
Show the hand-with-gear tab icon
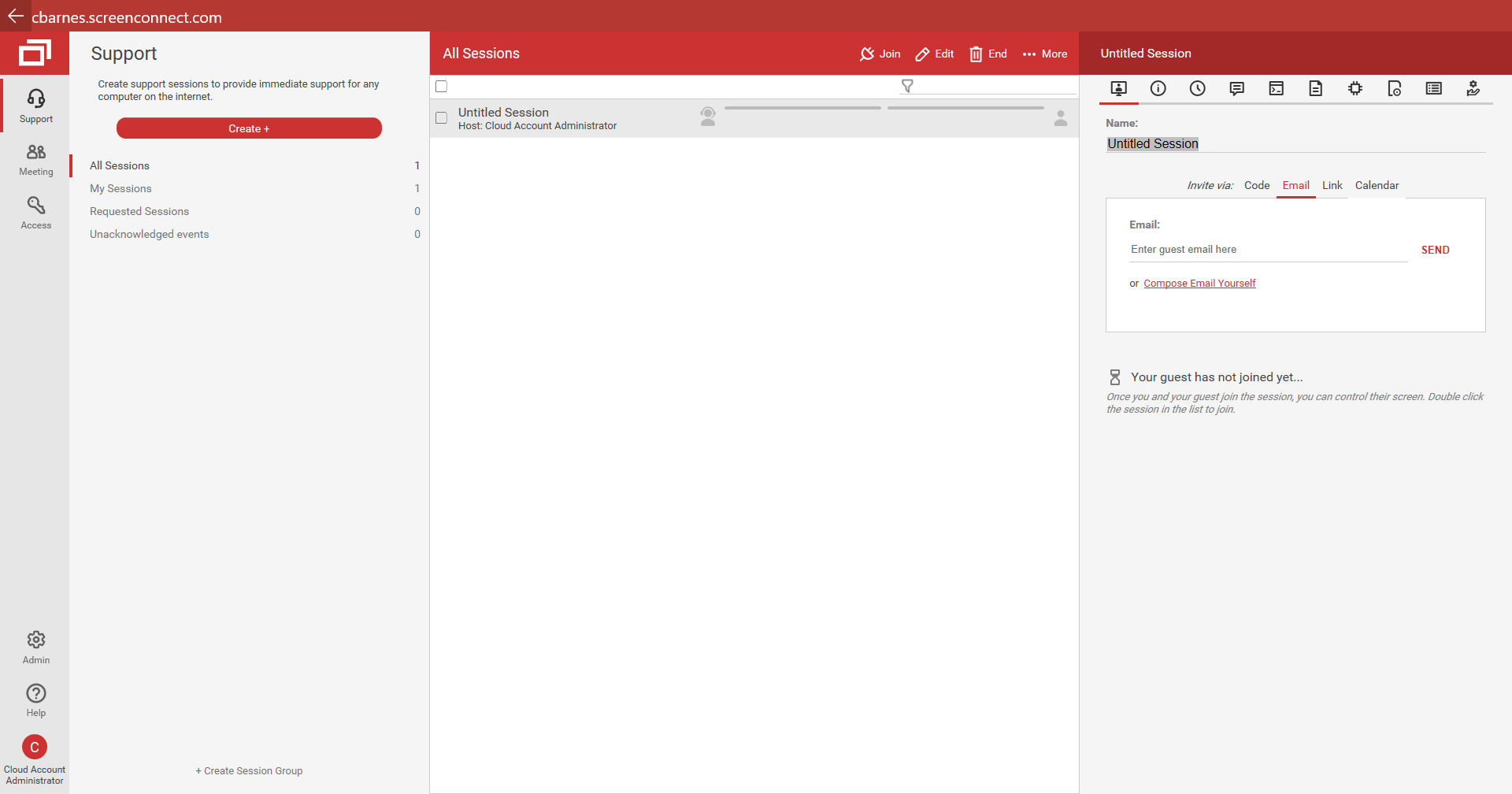click(1473, 88)
